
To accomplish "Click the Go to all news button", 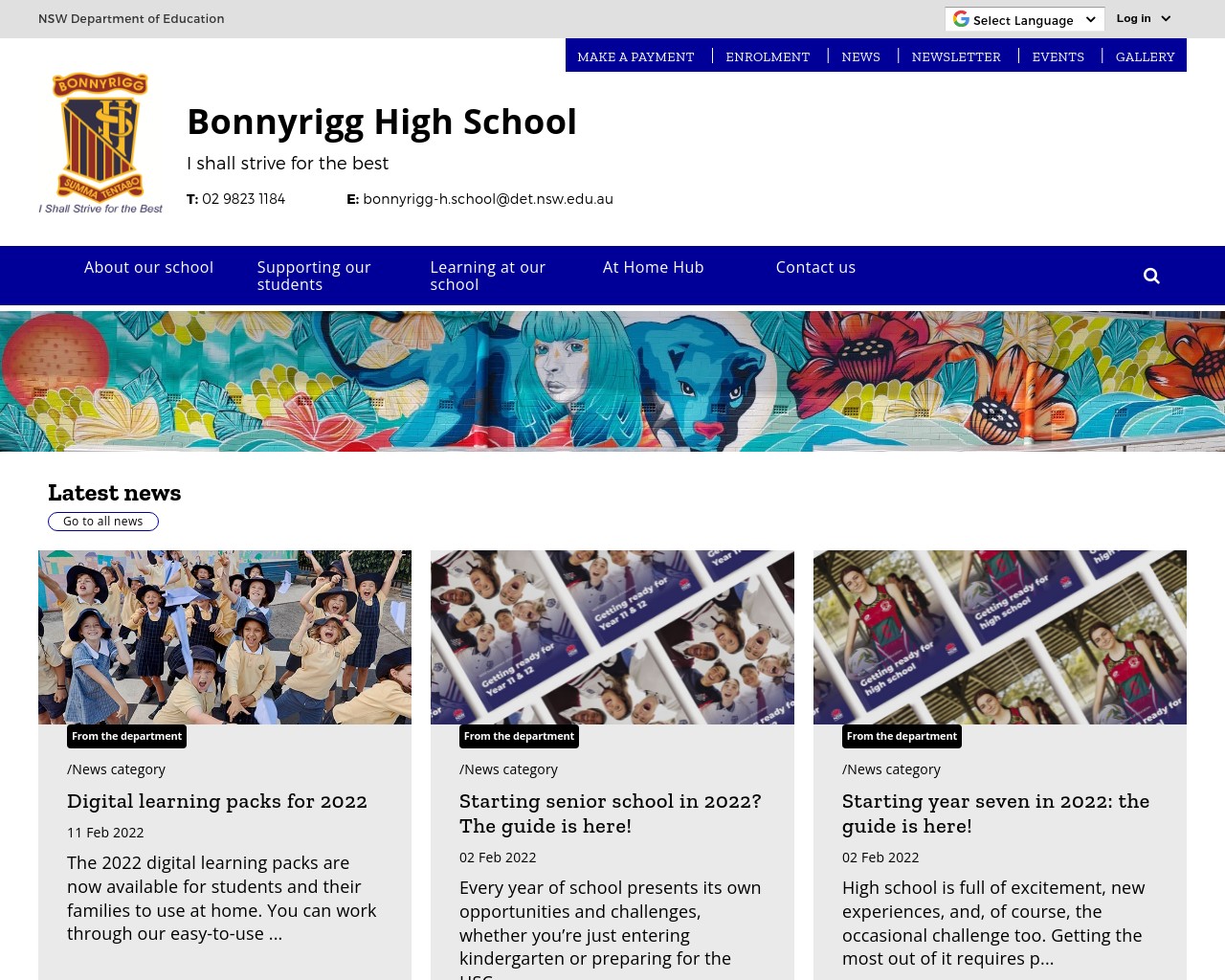I will click(102, 521).
